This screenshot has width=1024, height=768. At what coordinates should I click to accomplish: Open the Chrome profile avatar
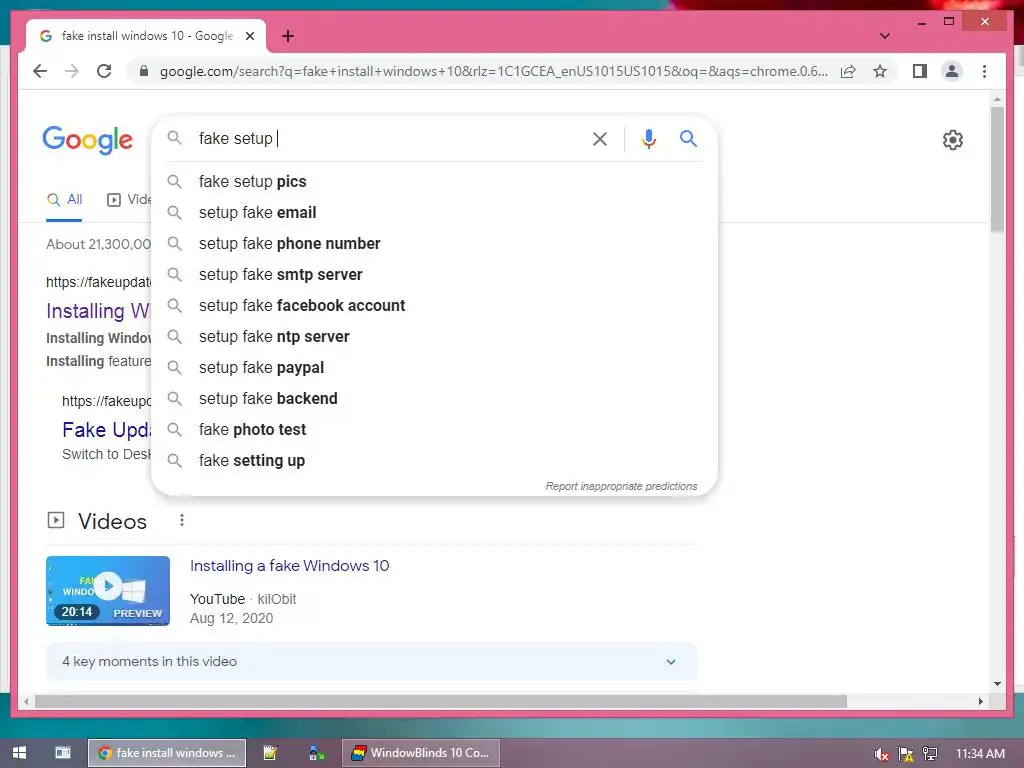click(952, 71)
